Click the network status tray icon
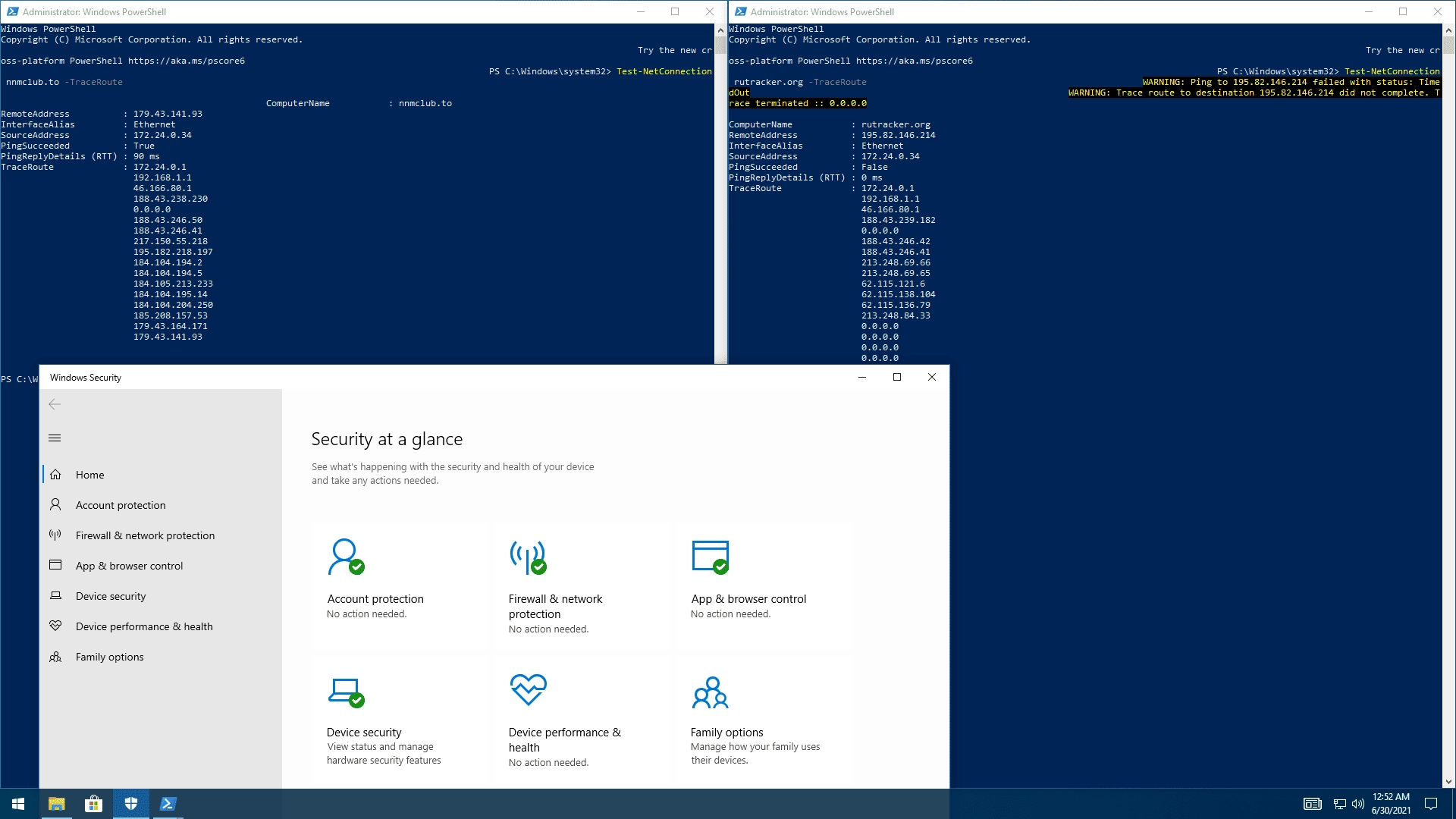Screen dimensions: 1456x819 (x=1340, y=804)
